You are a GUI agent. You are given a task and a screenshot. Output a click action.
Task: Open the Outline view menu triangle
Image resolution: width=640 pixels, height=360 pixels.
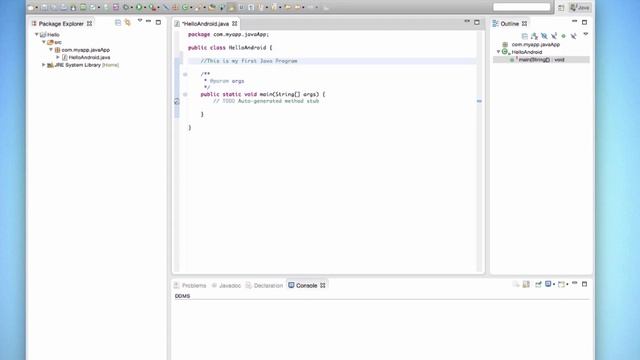pos(586,34)
